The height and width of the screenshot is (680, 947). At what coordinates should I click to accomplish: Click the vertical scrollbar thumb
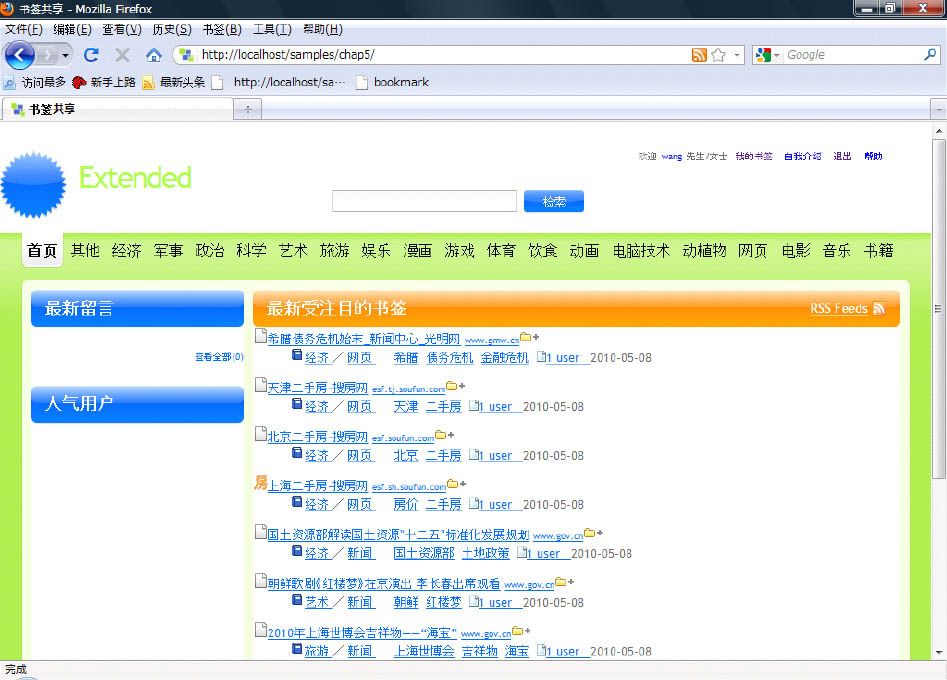(939, 309)
